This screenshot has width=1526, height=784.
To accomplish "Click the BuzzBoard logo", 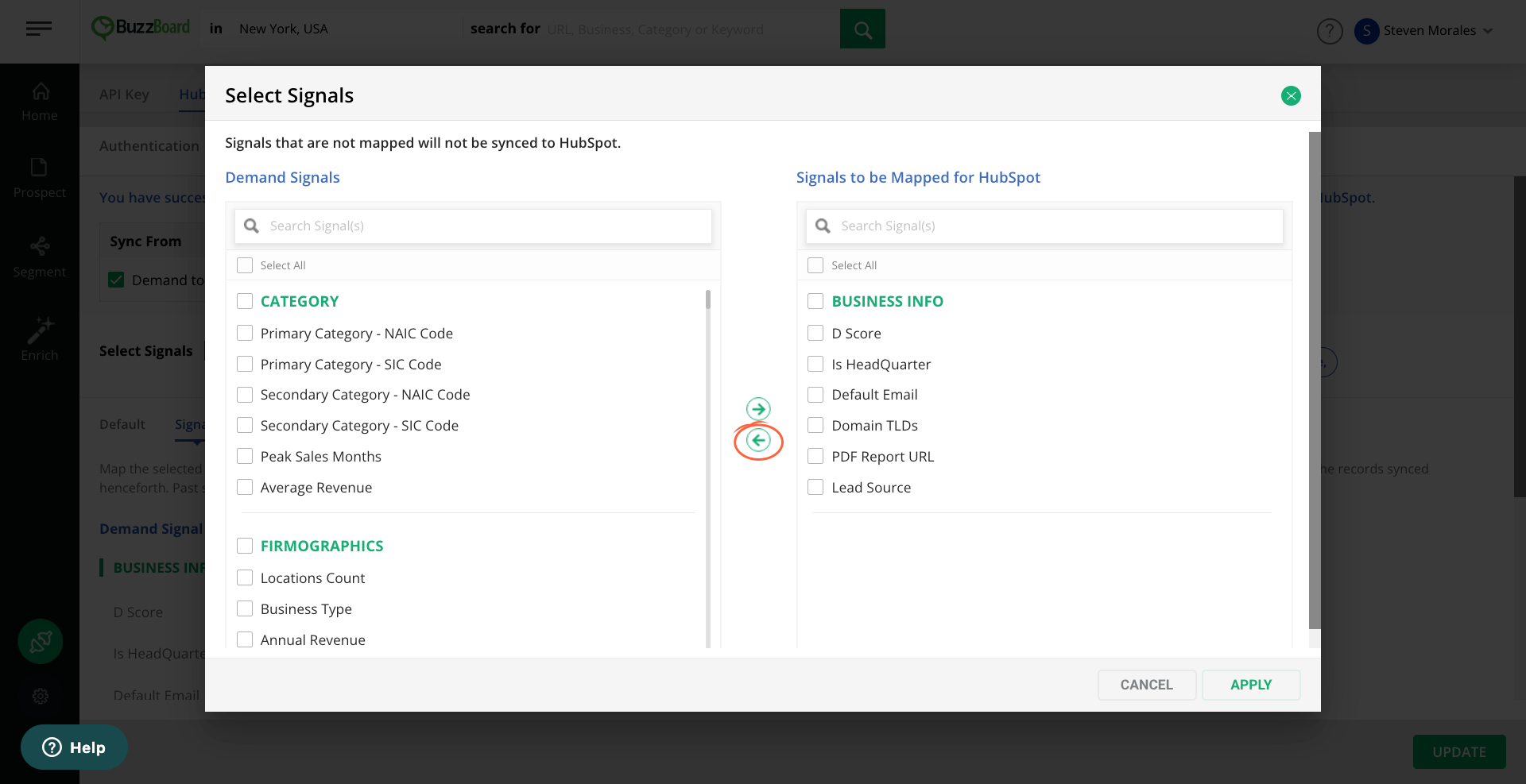I will click(141, 28).
